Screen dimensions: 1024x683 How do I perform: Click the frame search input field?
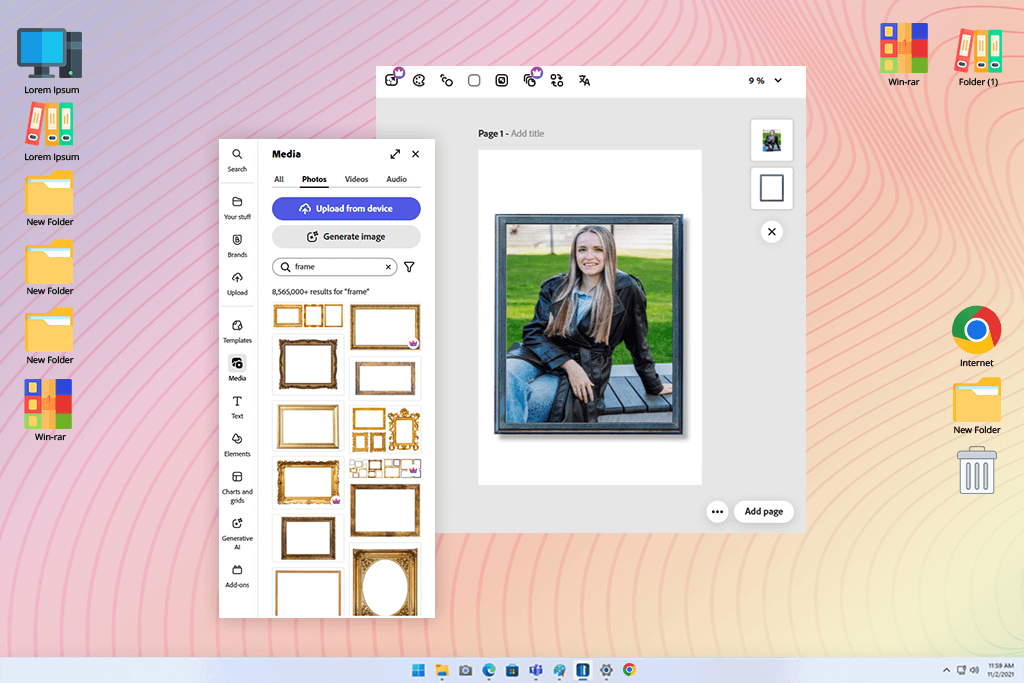(334, 266)
